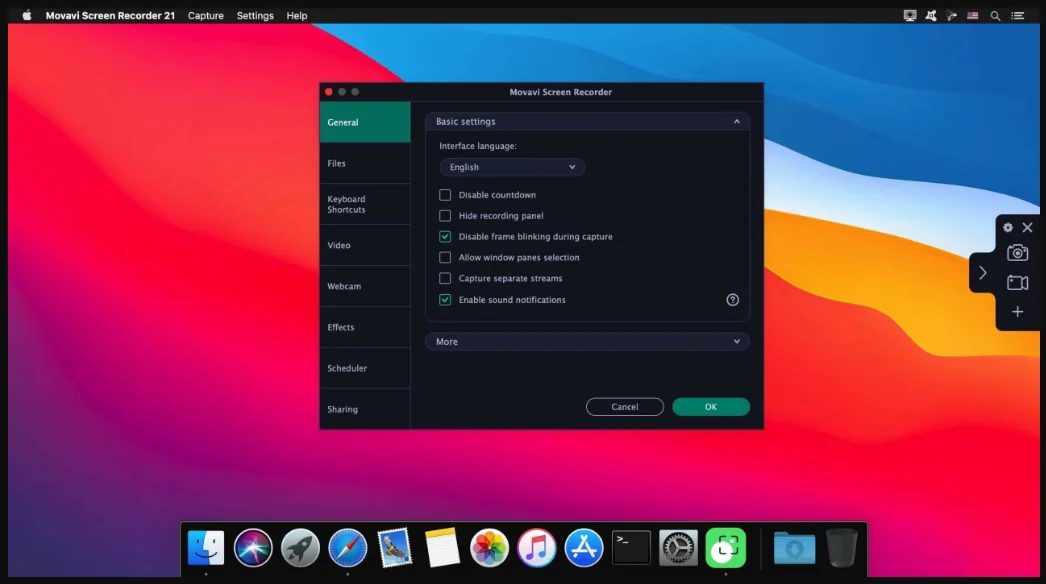Open System Preferences from the dock
The height and width of the screenshot is (584, 1046).
pyautogui.click(x=678, y=548)
